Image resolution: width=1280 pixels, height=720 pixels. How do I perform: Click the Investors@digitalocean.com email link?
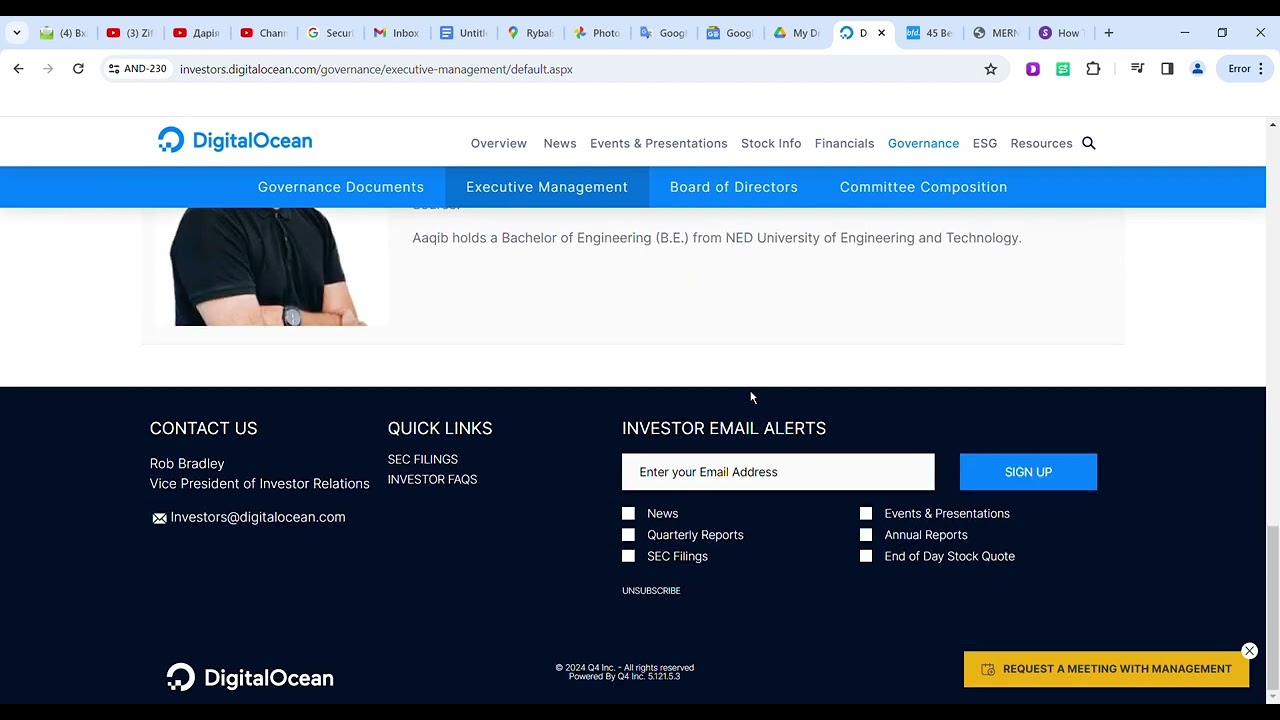[x=258, y=518]
